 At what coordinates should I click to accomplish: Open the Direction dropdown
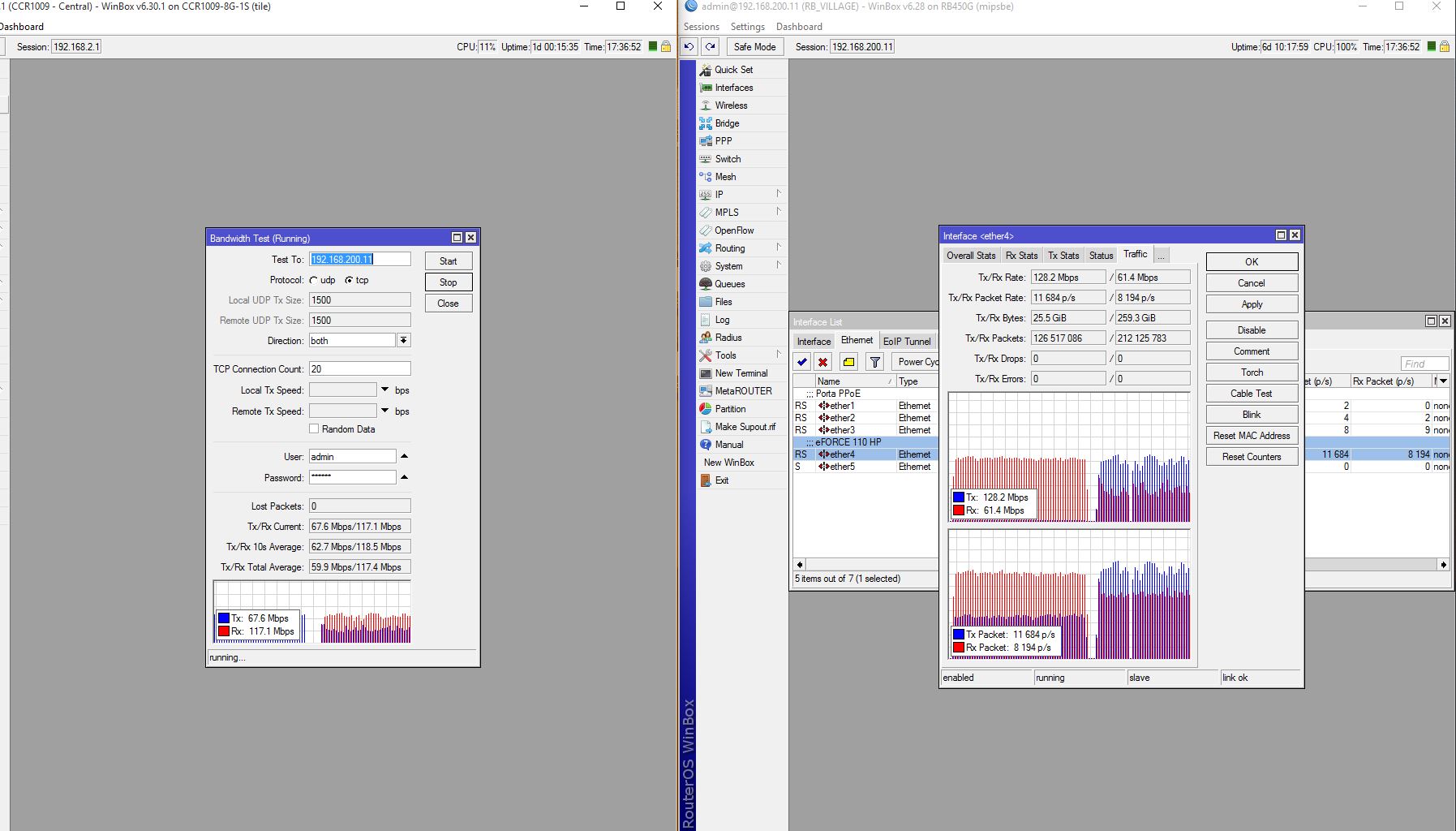click(403, 341)
